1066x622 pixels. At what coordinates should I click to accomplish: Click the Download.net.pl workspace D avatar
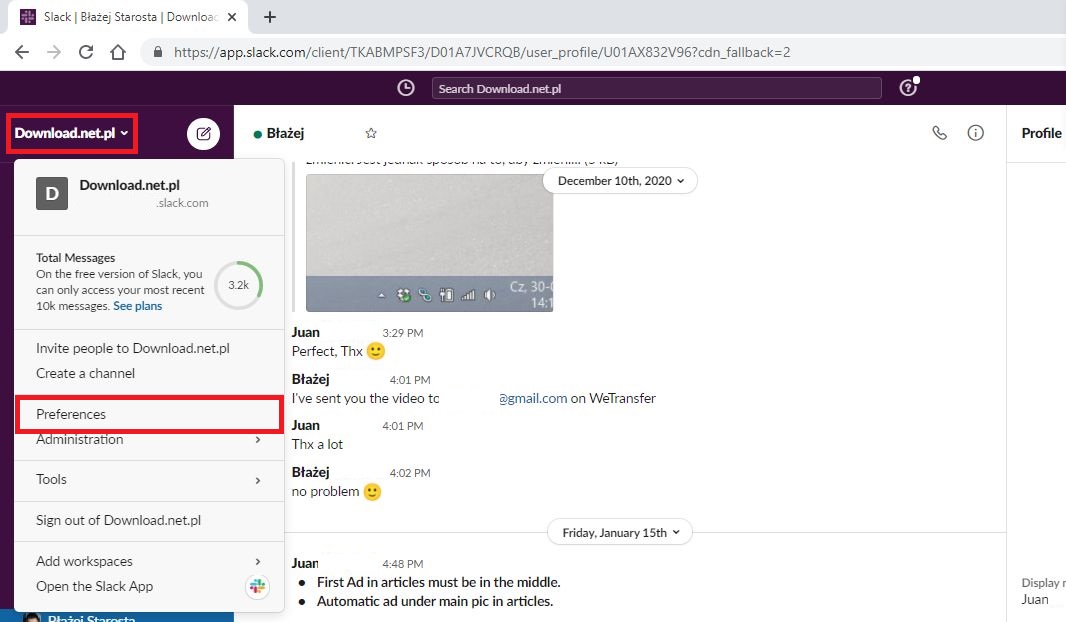coord(52,194)
